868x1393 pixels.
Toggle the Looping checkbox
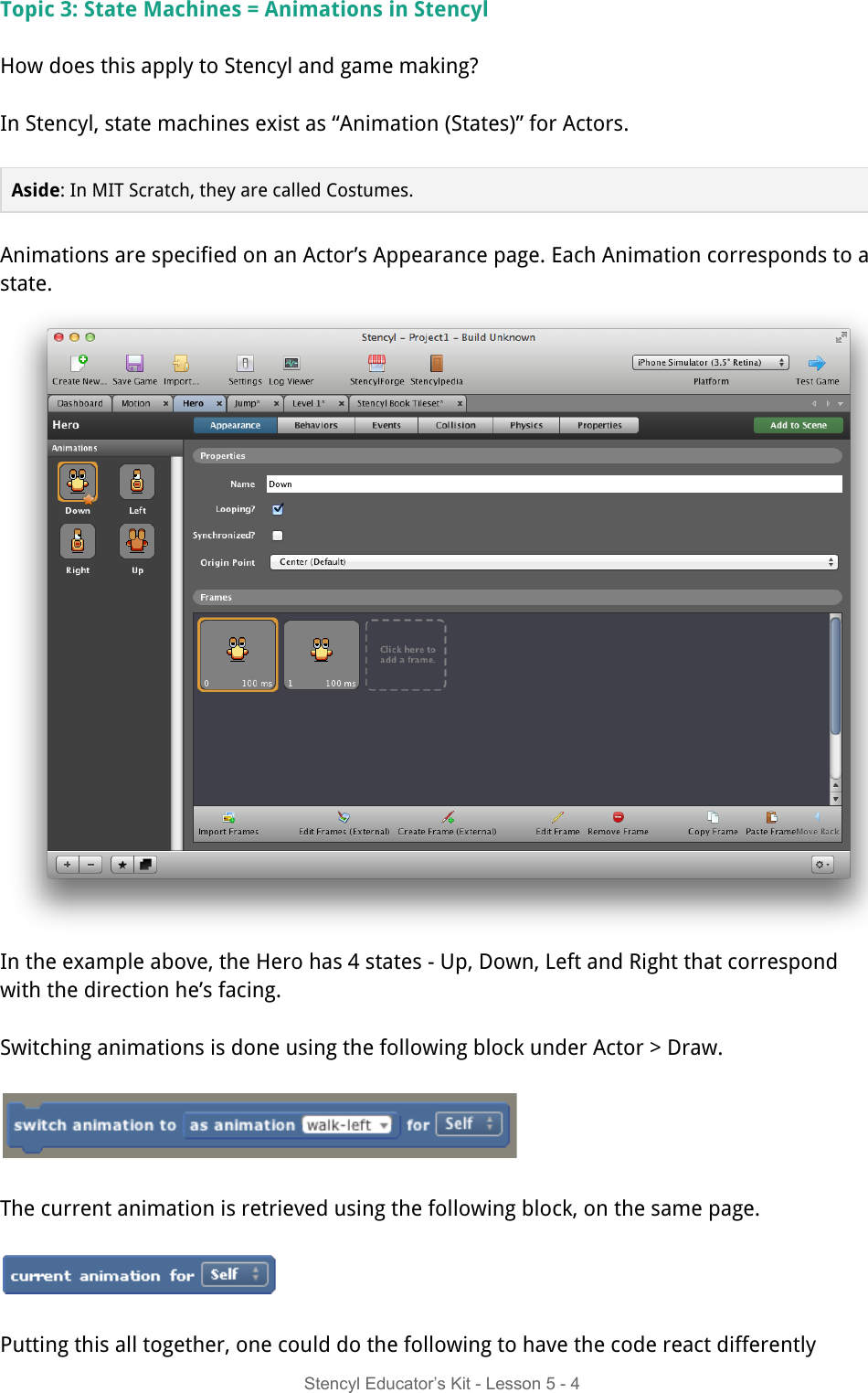[x=278, y=510]
